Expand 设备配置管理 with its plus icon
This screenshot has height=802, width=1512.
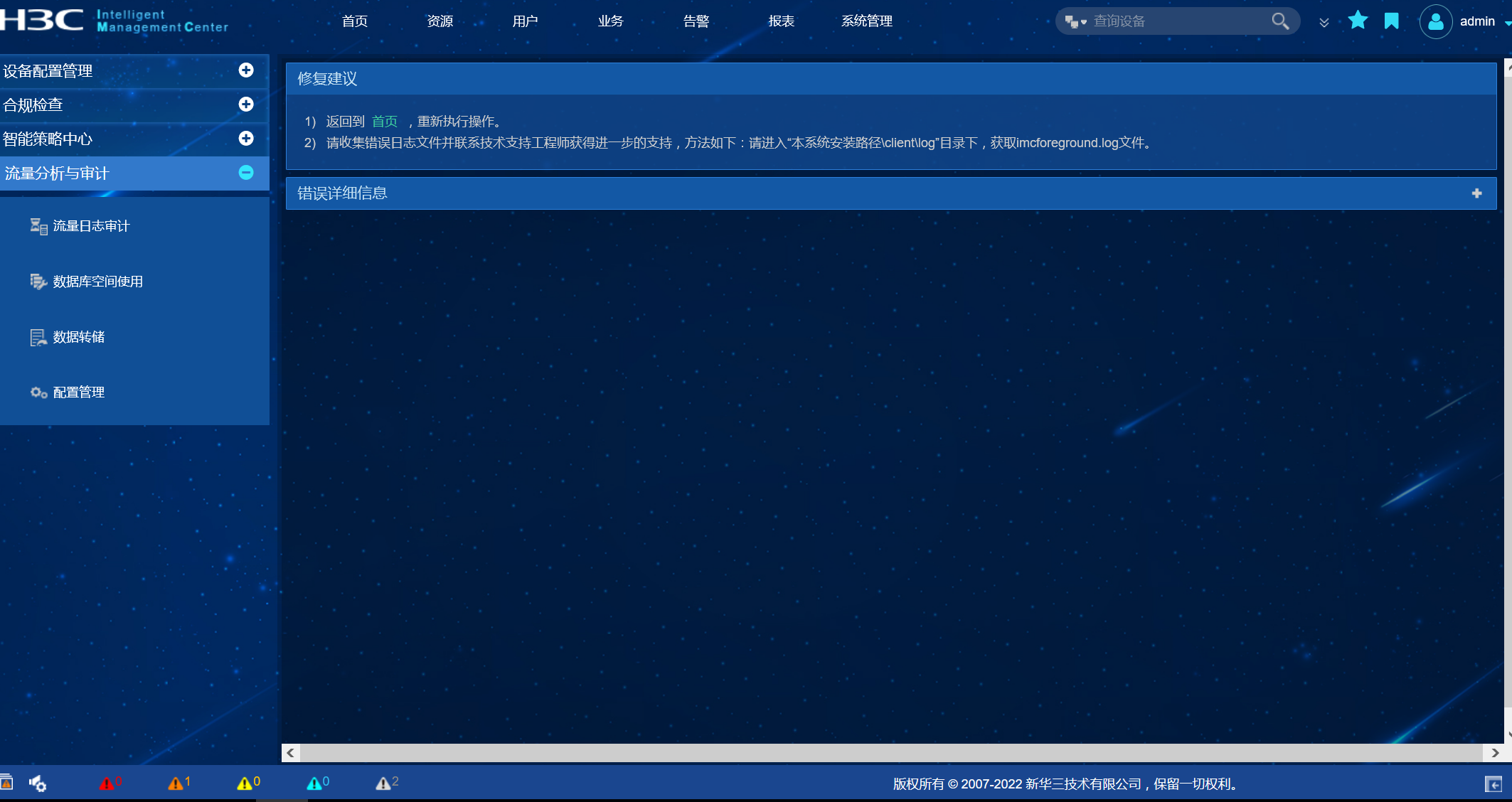click(x=246, y=70)
